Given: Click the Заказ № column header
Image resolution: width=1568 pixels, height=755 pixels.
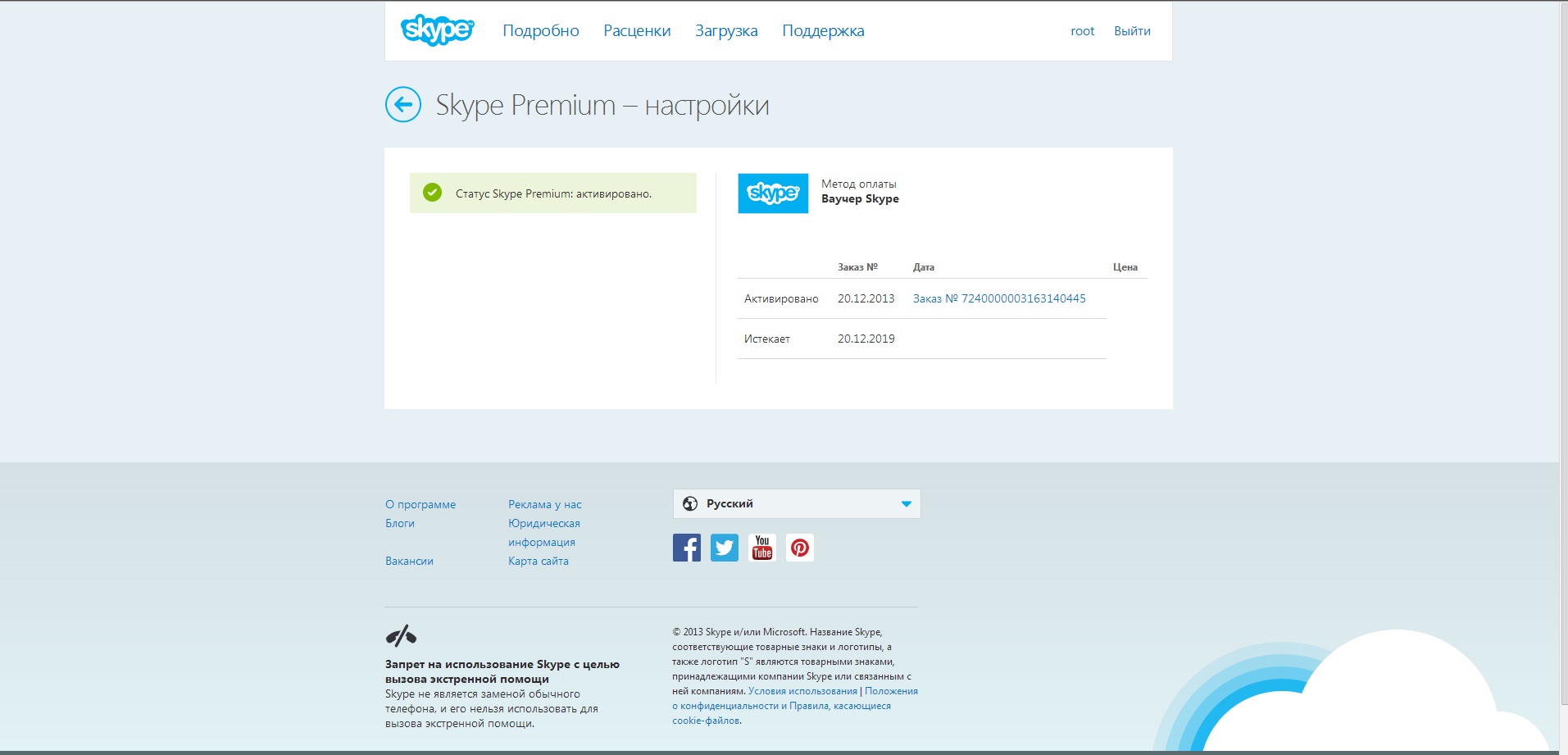Looking at the screenshot, I should click(x=857, y=267).
